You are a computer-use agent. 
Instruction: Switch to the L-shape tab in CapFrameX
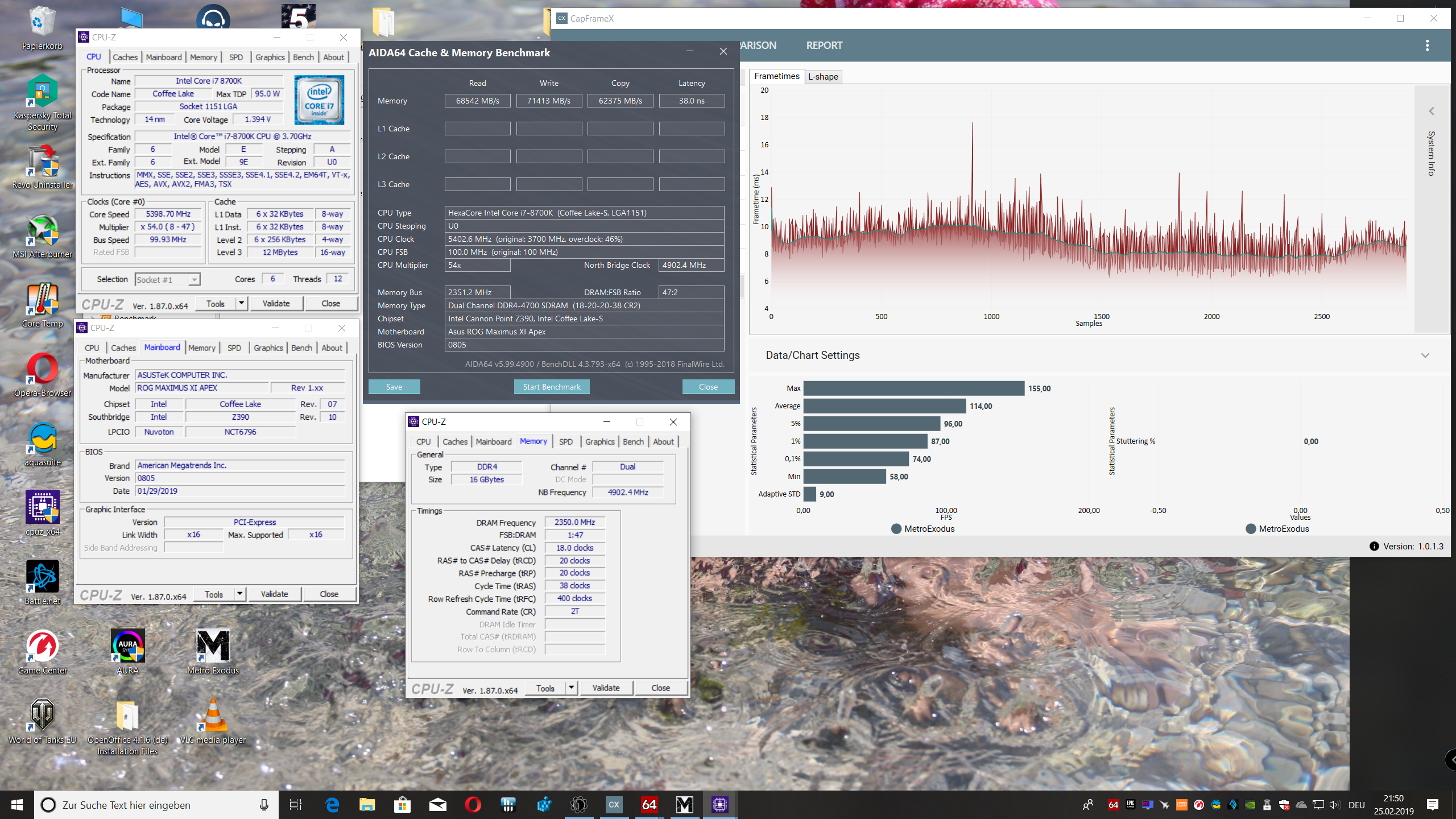click(x=823, y=76)
